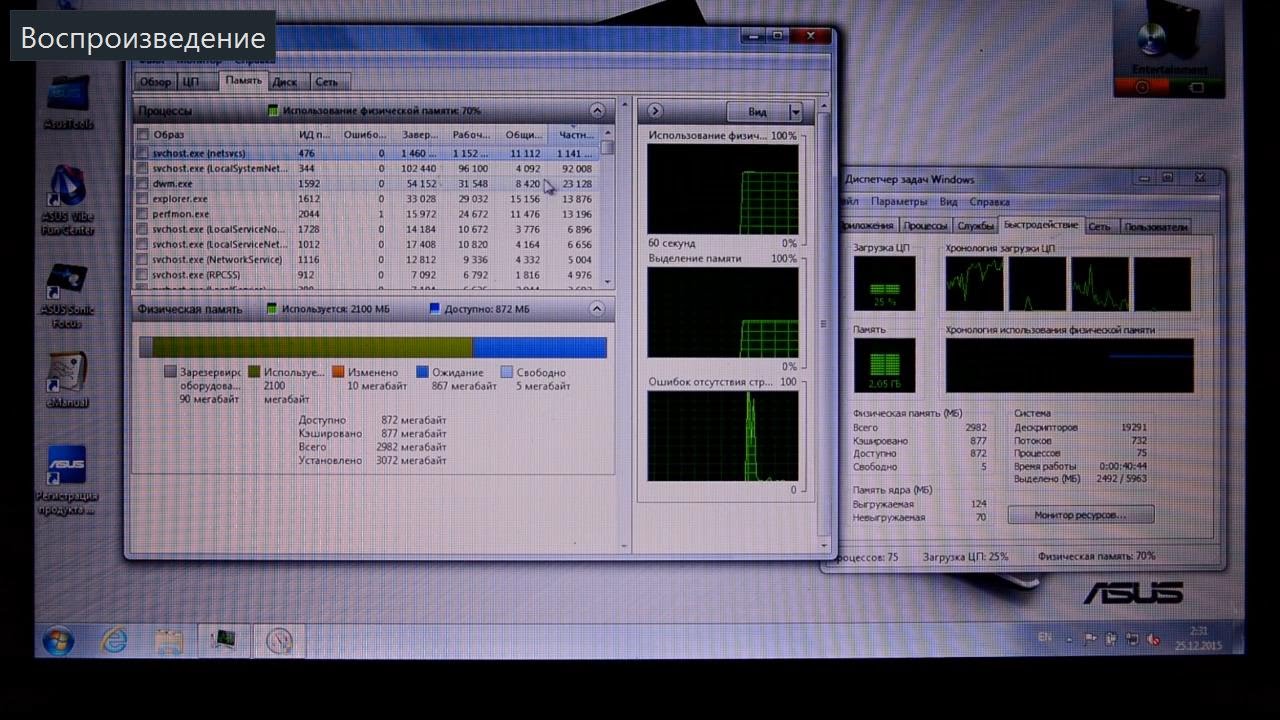Check the explorer.exe process checkbox
This screenshot has width=1280, height=720.
[x=143, y=198]
